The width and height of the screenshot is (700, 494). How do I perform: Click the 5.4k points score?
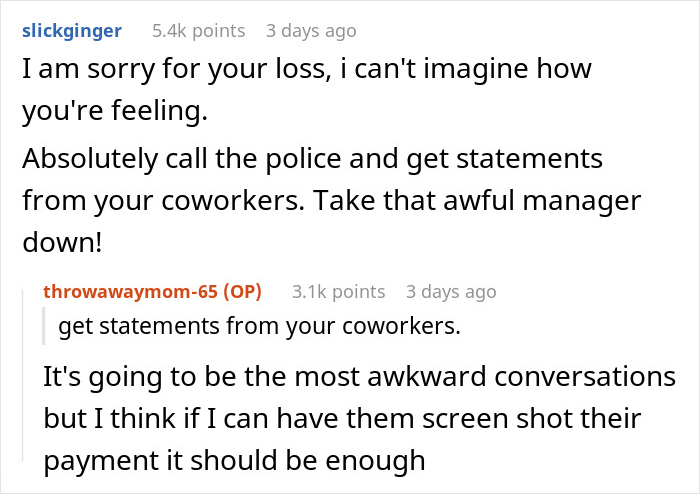[198, 31]
